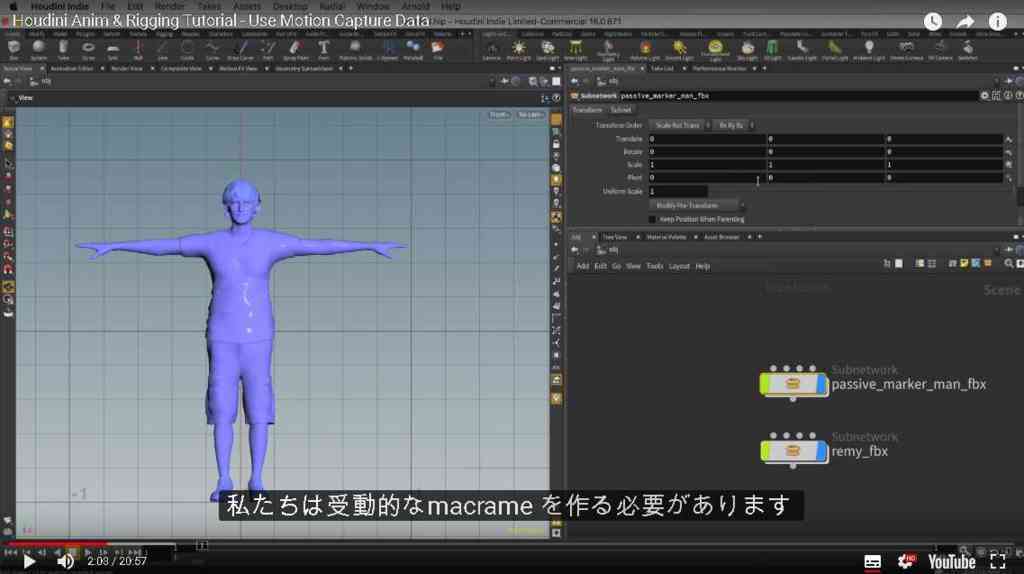Add a Portal Light from the shelf

(x=835, y=50)
